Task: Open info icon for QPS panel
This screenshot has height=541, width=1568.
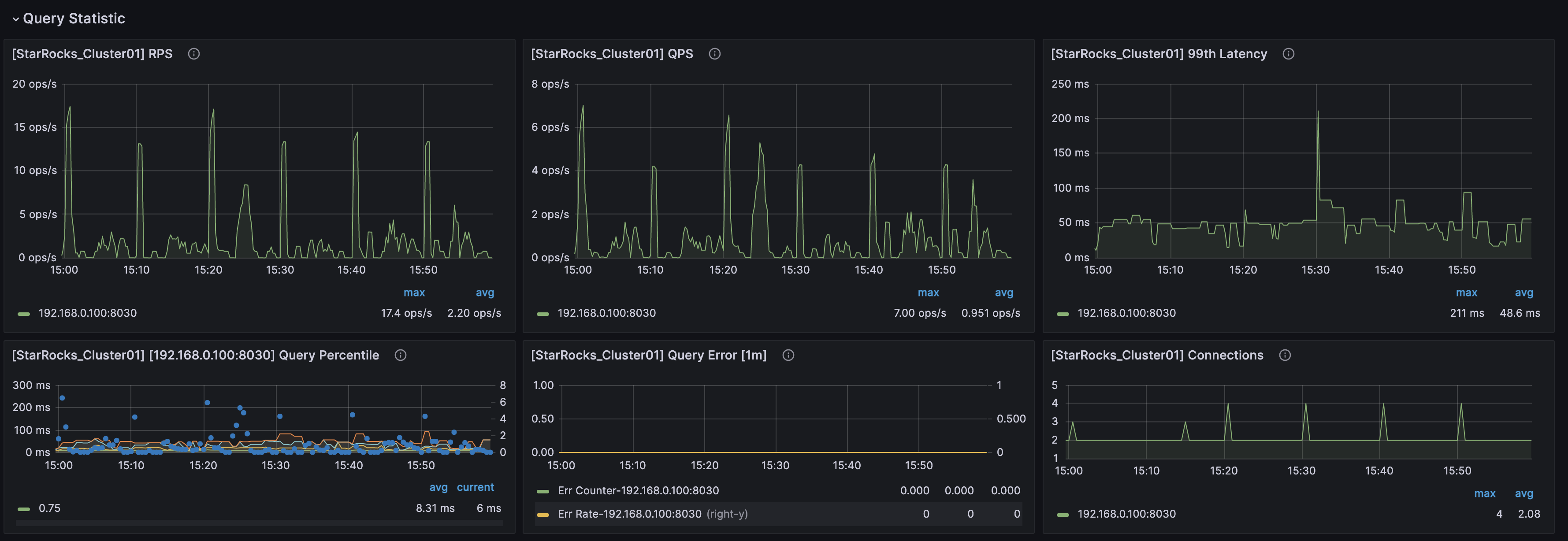Action: click(x=715, y=54)
